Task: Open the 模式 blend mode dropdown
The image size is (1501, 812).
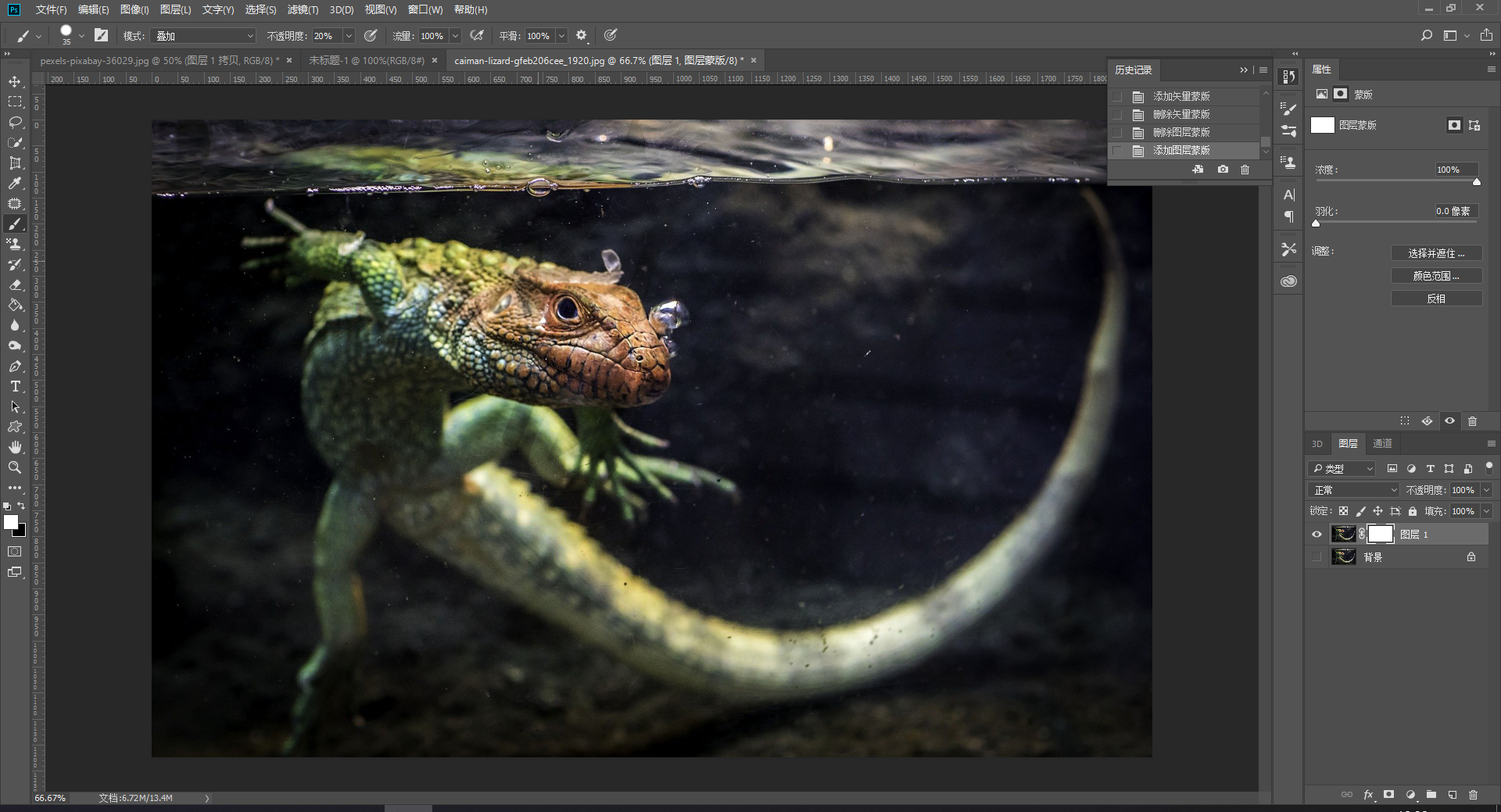Action: tap(205, 36)
